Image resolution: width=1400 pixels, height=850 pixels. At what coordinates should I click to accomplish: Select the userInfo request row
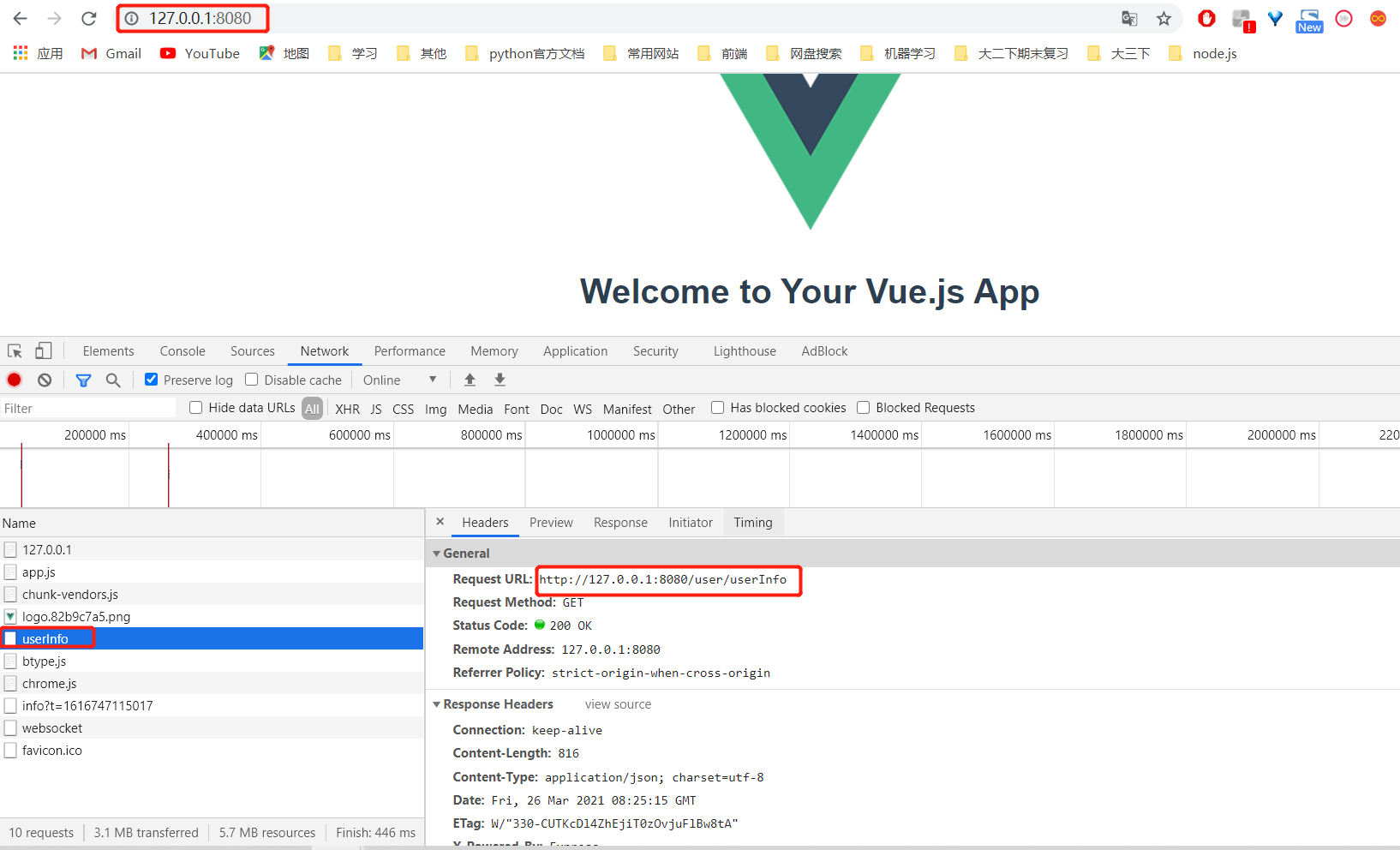[x=212, y=638]
